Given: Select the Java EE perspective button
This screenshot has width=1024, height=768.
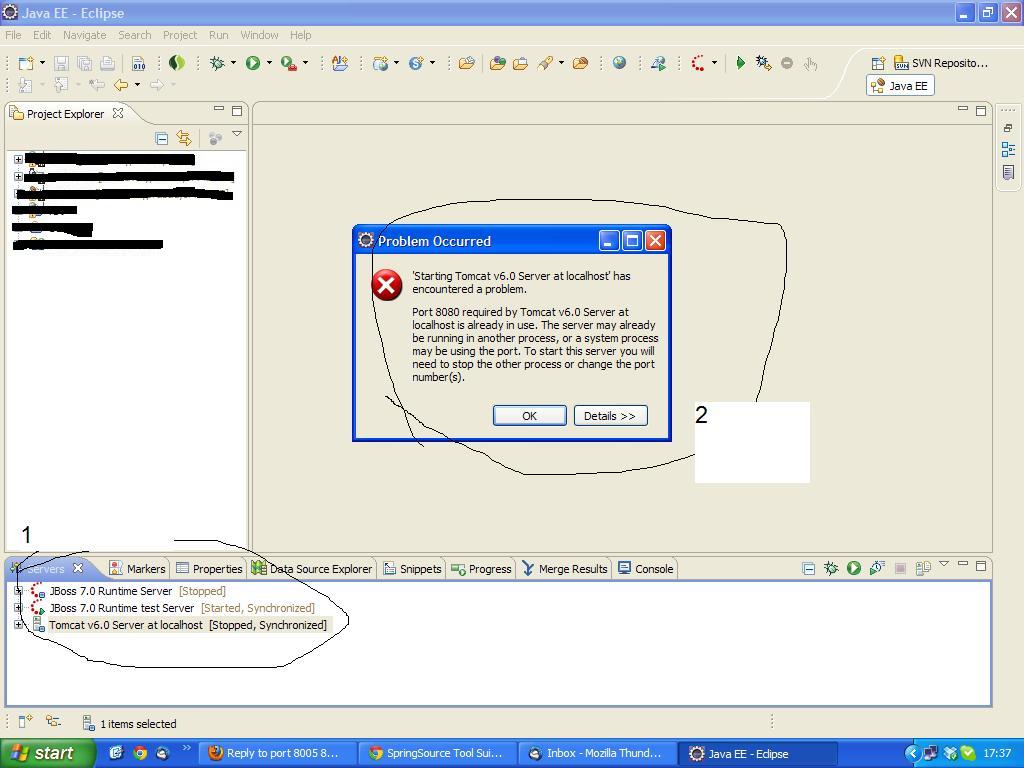Looking at the screenshot, I should click(900, 86).
